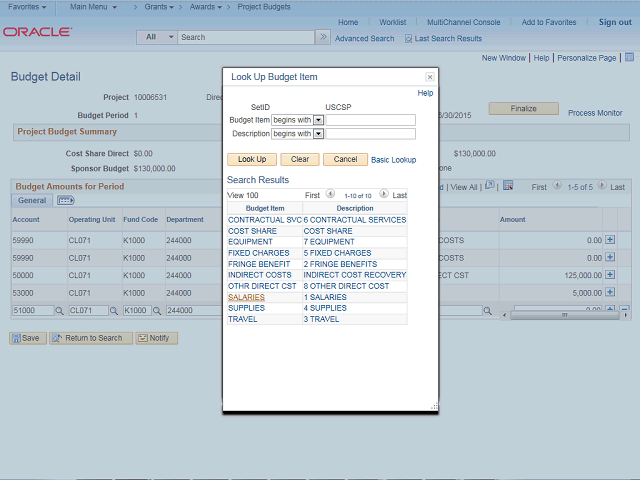Open the Last Search Results icon link
The height and width of the screenshot is (480, 640).
click(x=408, y=38)
